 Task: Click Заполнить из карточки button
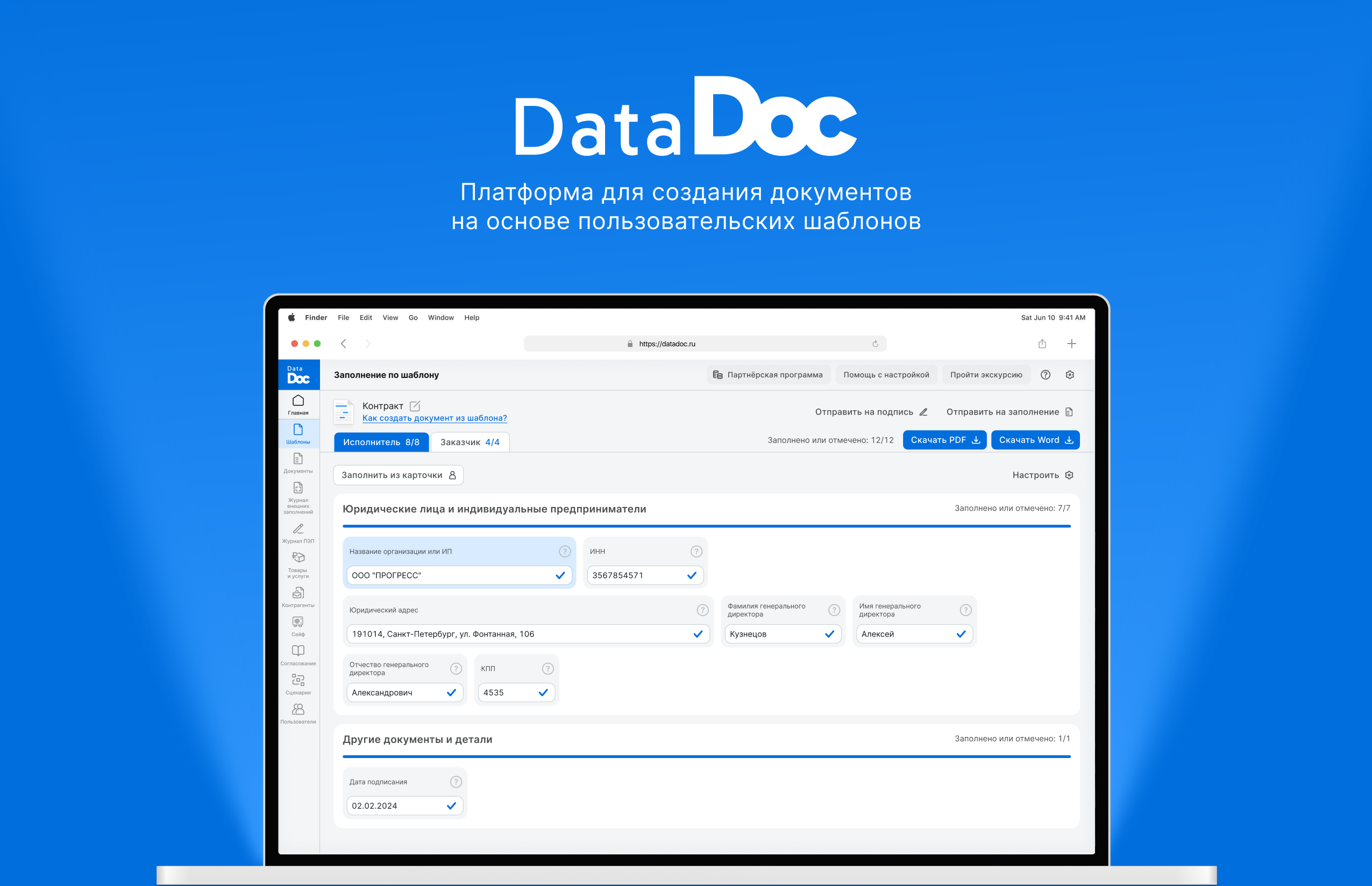click(398, 475)
